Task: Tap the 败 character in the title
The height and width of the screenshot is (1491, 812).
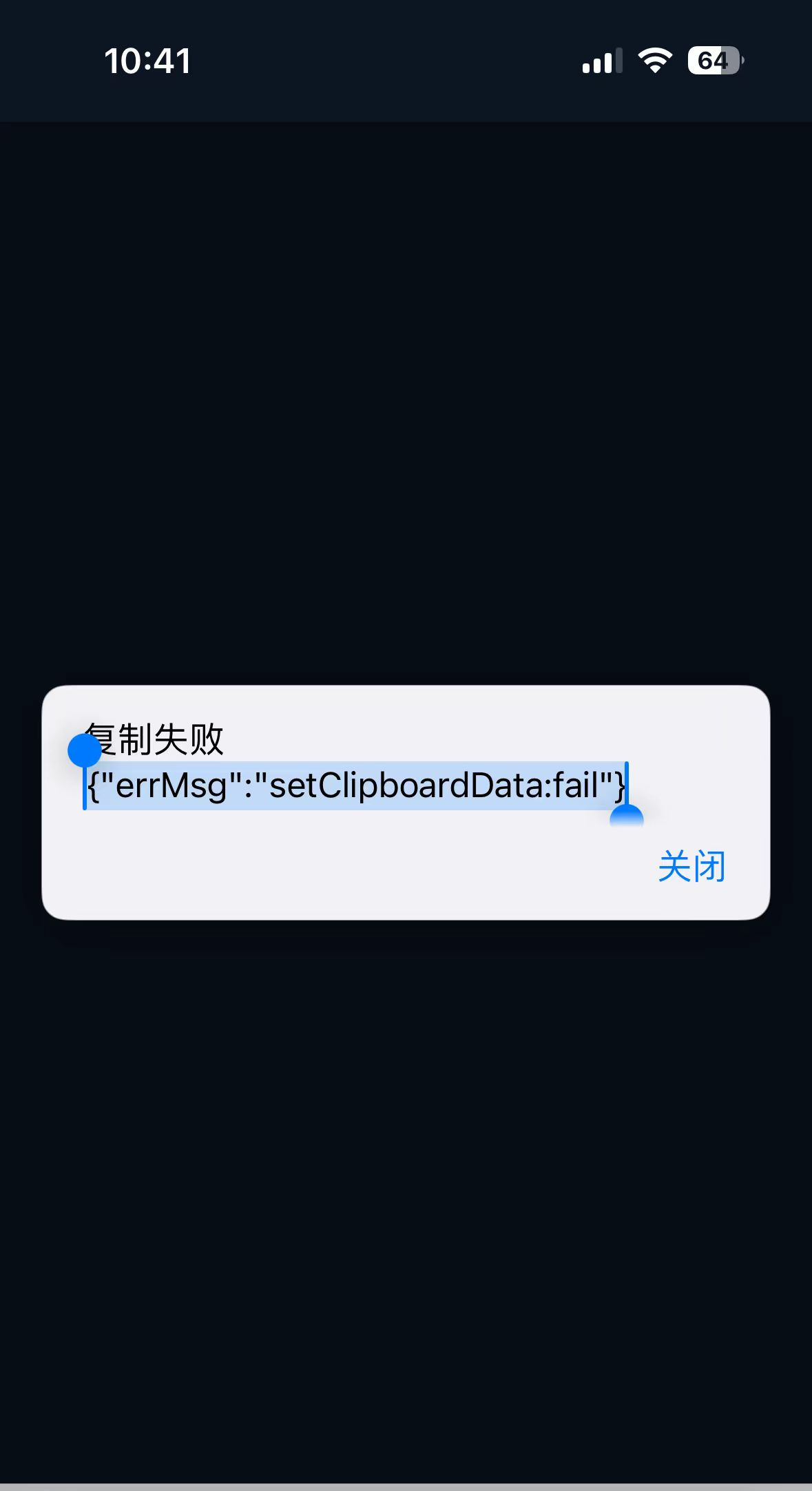Action: tap(207, 739)
